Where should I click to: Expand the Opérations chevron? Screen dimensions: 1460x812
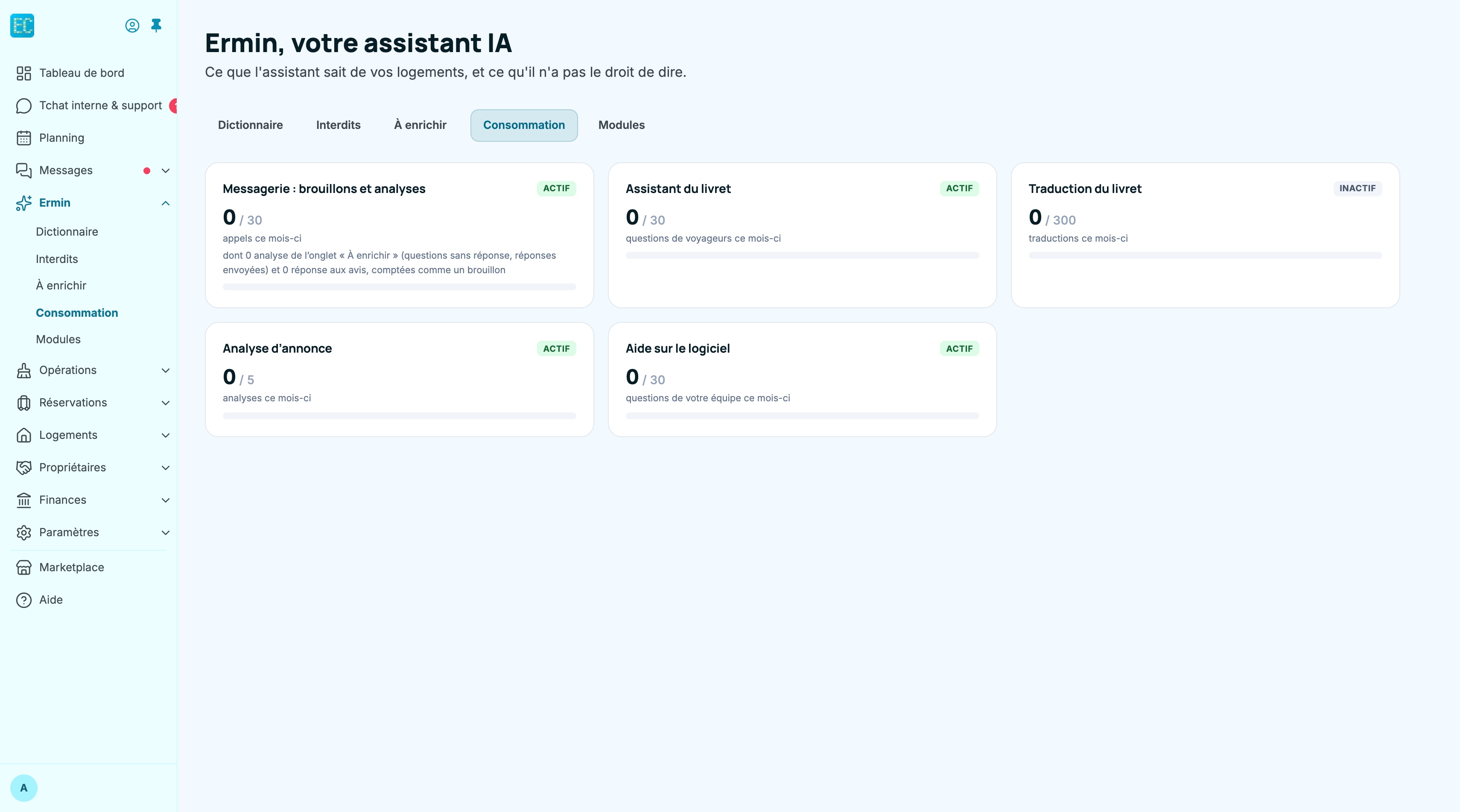pos(166,371)
